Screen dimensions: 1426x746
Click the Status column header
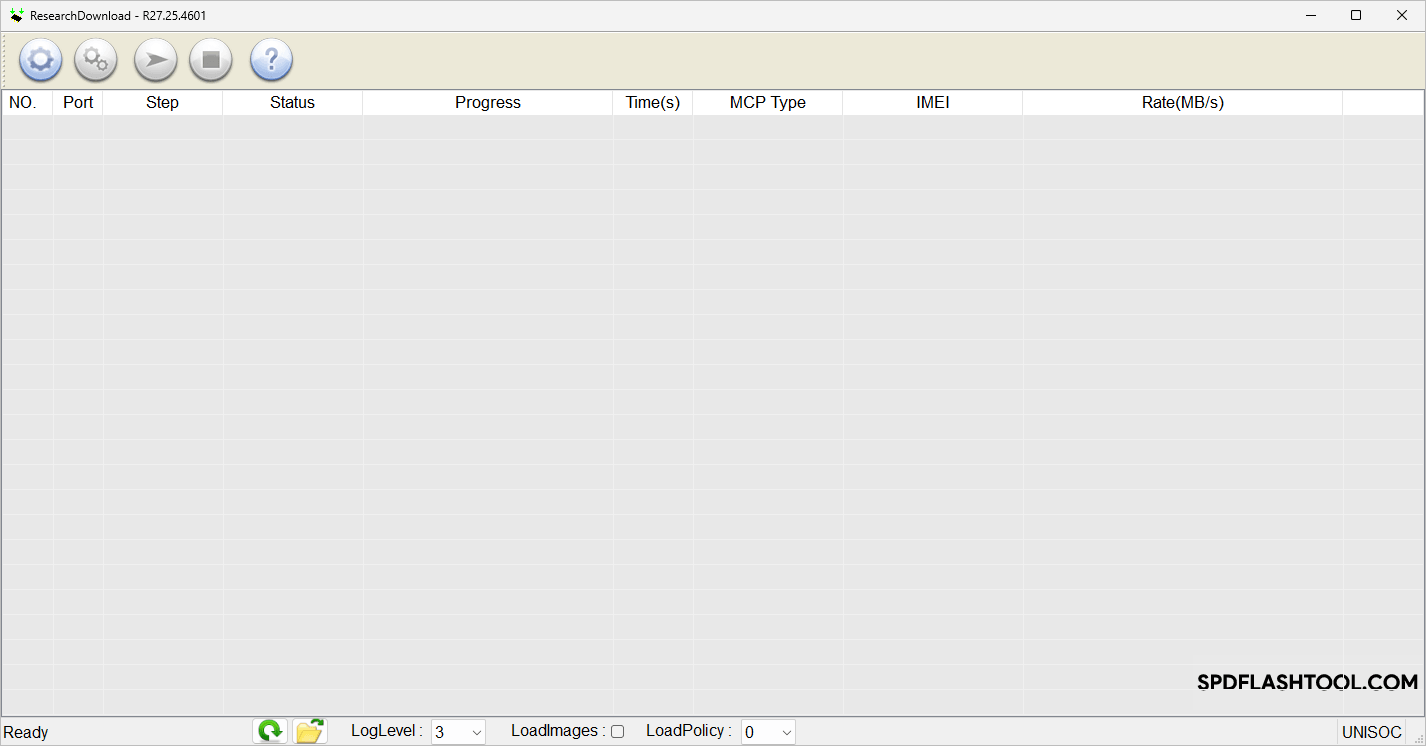292,102
